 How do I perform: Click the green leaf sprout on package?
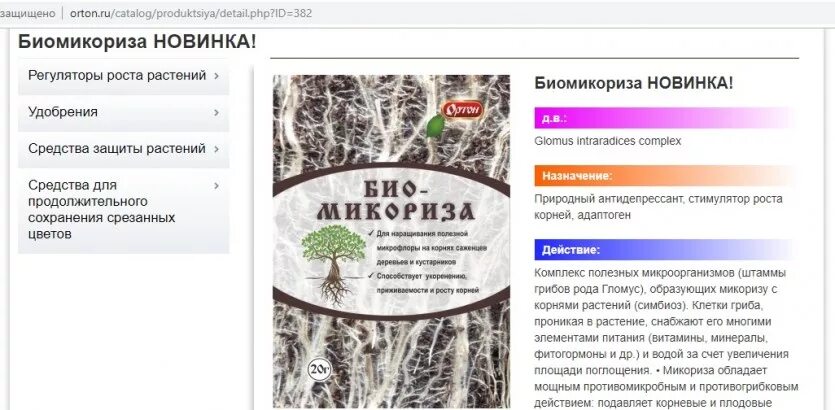pos(435,128)
